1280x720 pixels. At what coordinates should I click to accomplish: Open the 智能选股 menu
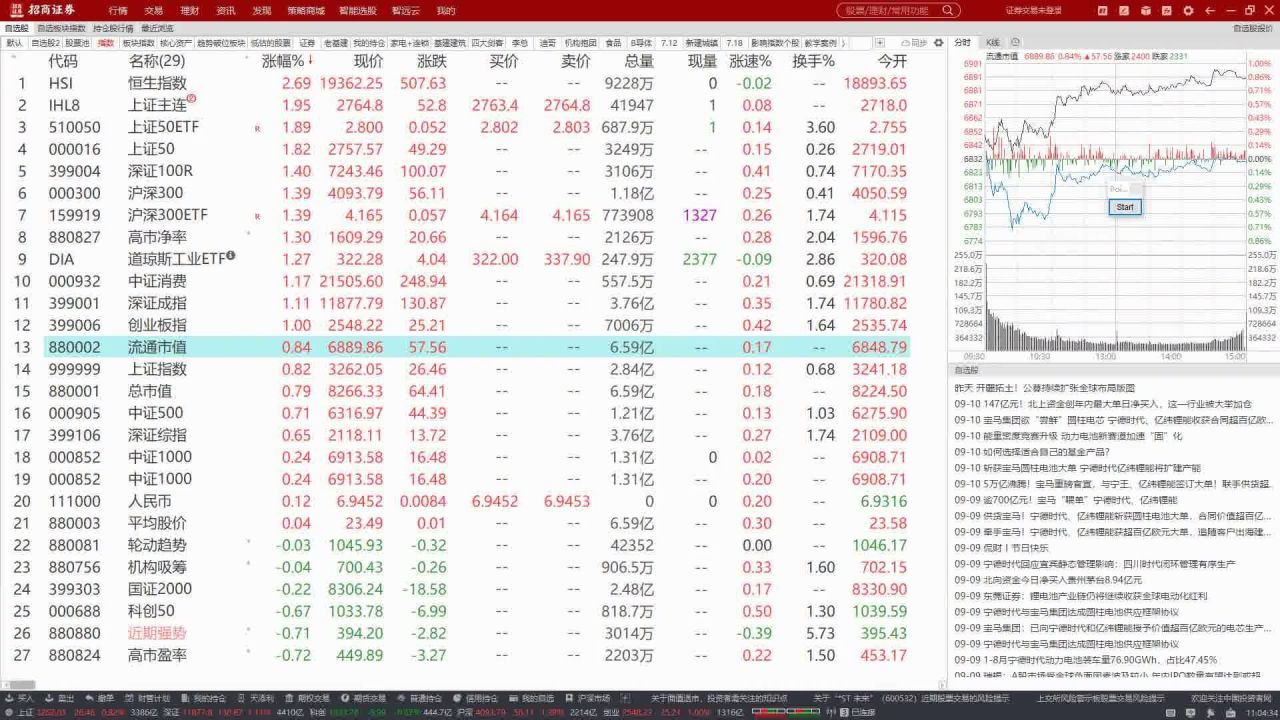[x=358, y=10]
